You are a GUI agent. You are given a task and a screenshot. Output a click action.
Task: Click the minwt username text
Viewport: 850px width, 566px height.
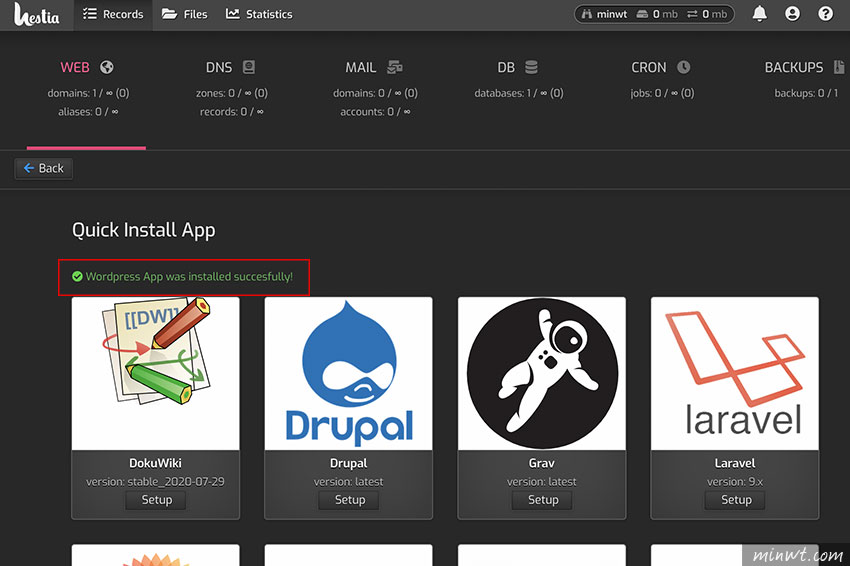(611, 15)
